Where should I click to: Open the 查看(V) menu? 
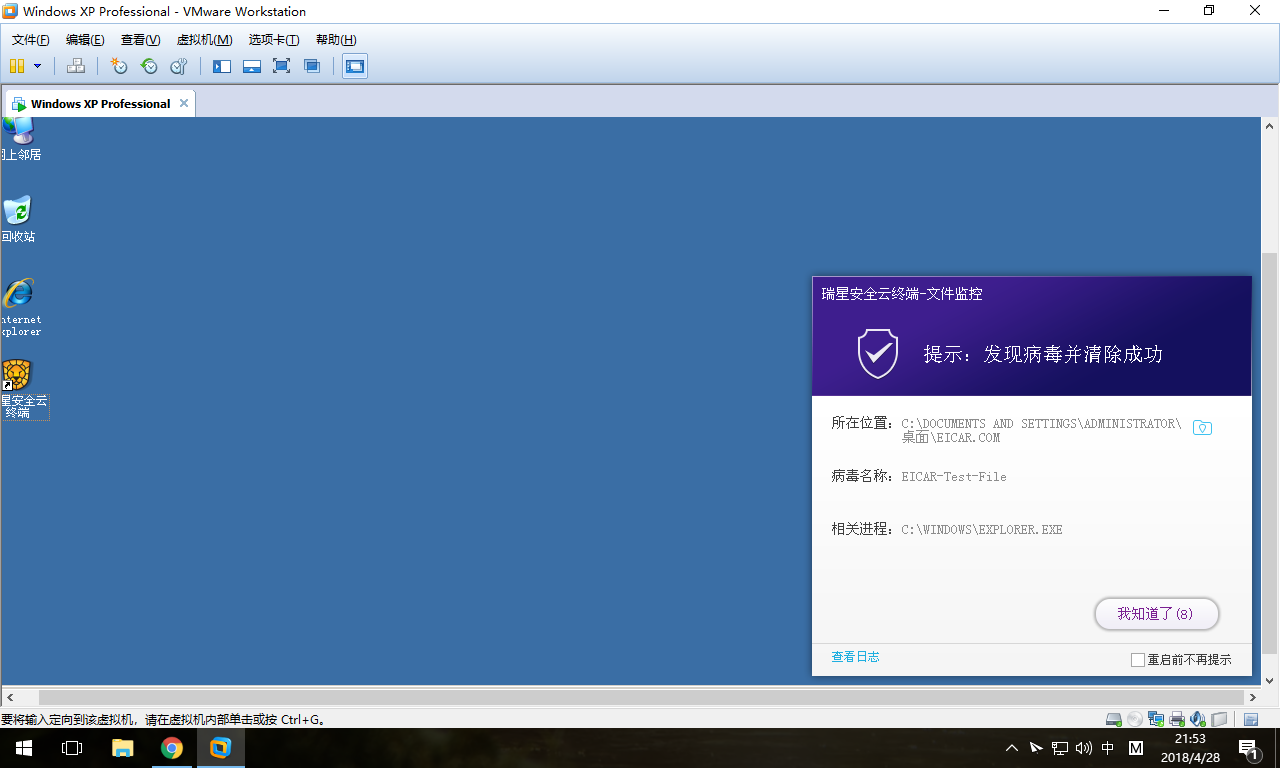click(140, 40)
